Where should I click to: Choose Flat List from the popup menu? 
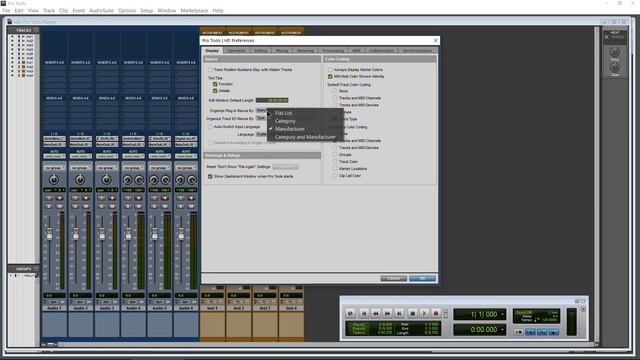[283, 113]
